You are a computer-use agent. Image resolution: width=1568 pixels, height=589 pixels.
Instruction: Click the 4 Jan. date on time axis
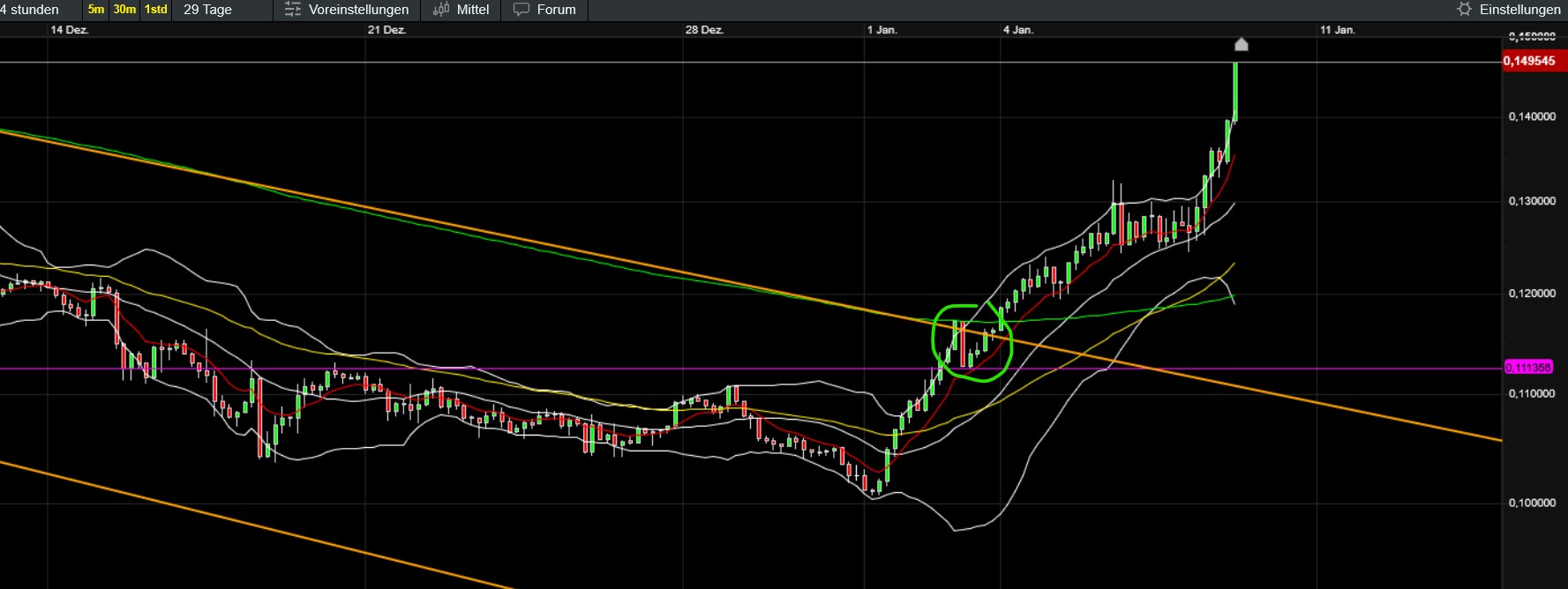click(1017, 30)
